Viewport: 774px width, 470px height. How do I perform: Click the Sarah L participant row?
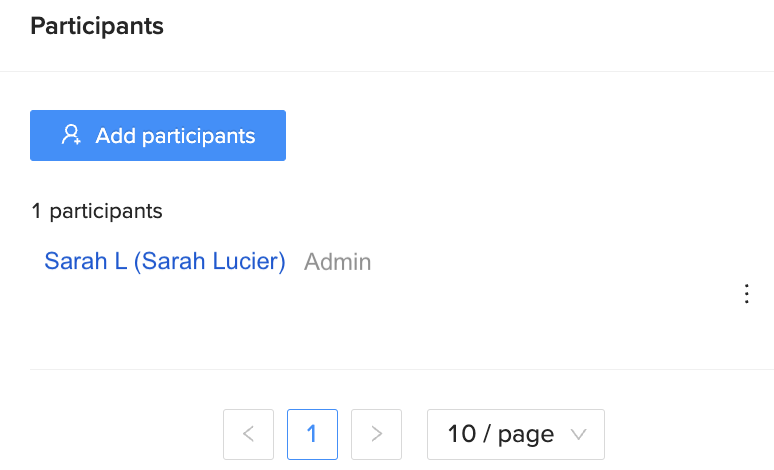[x=402, y=294]
